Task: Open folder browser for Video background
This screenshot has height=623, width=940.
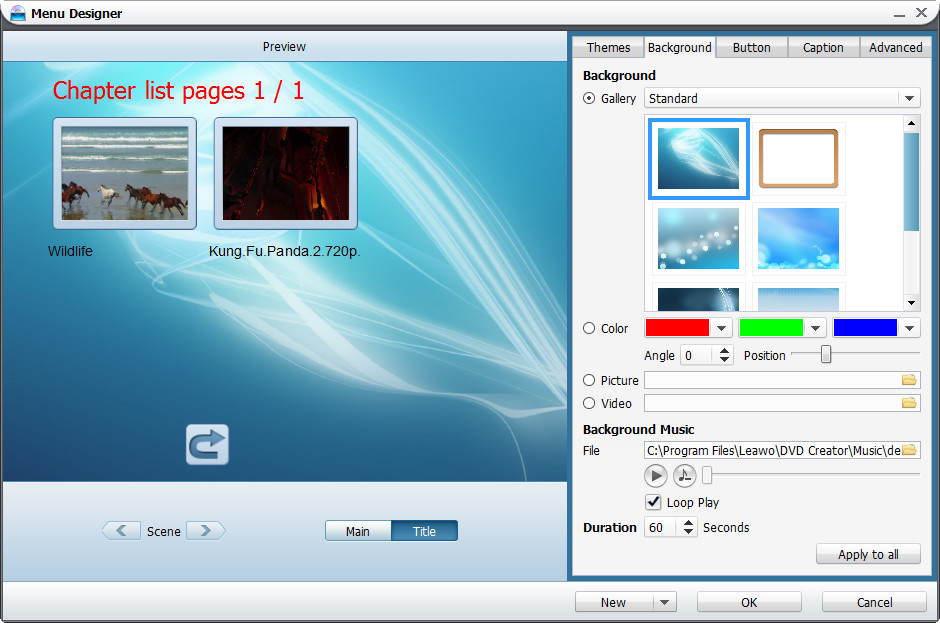Action: (909, 403)
